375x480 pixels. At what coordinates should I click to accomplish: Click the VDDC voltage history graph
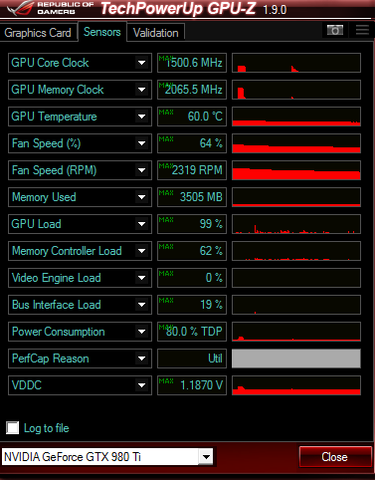point(296,385)
